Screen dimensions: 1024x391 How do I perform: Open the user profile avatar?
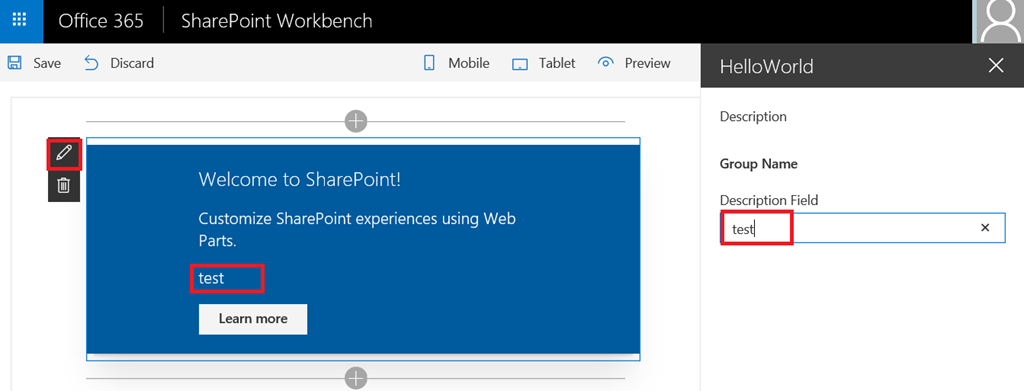click(x=998, y=22)
